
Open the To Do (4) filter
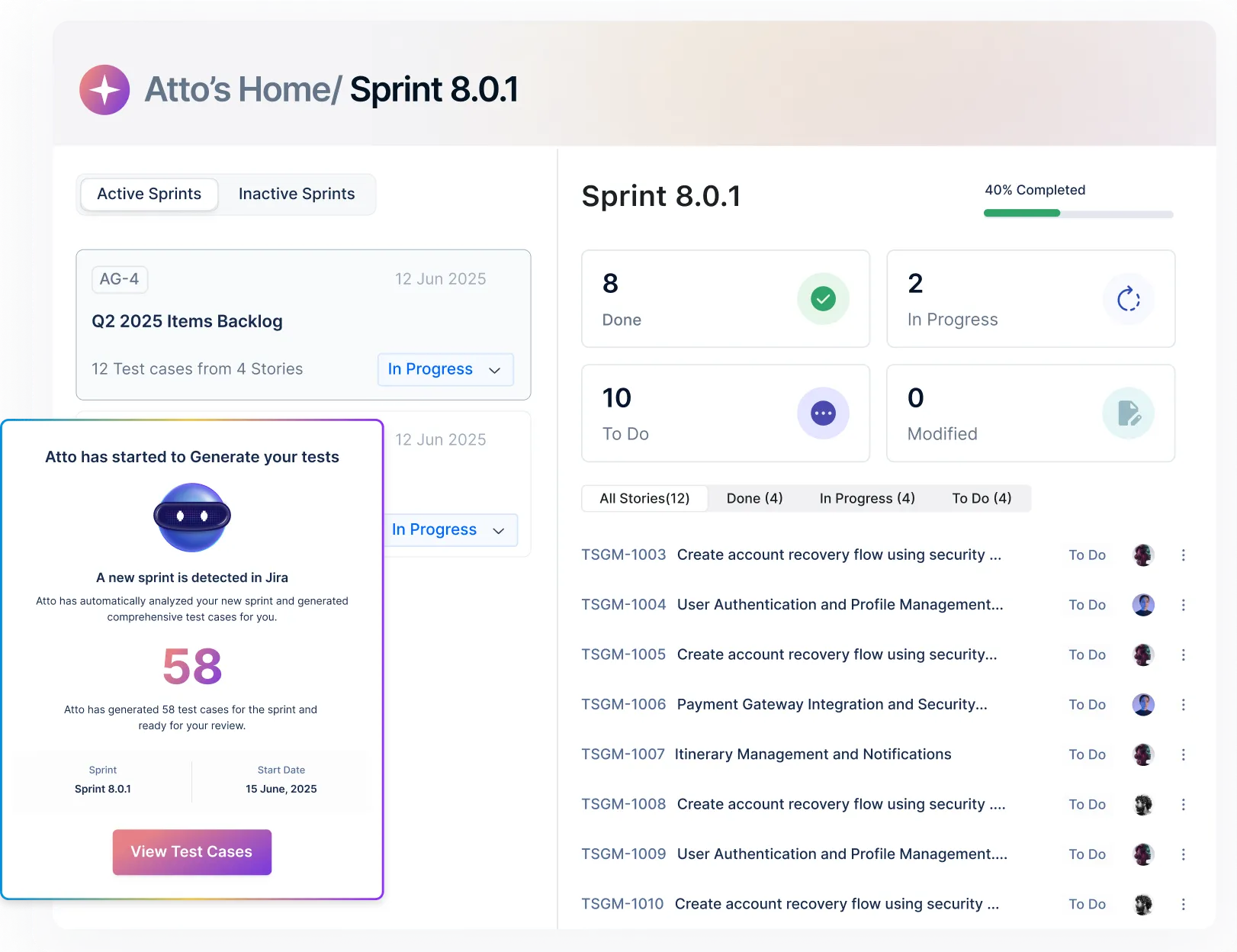pos(982,498)
